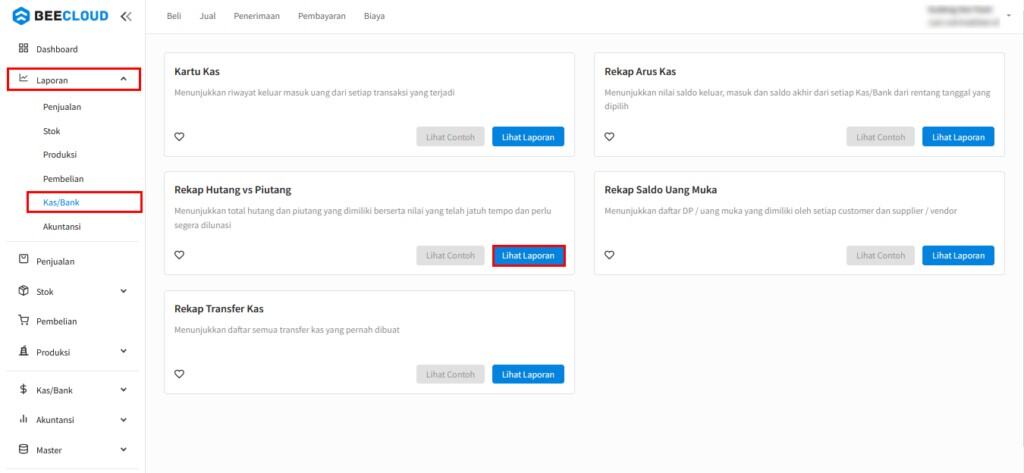The height and width of the screenshot is (473, 1024).
Task: Expand the Kas/Bank section chevron
Action: coord(124,390)
